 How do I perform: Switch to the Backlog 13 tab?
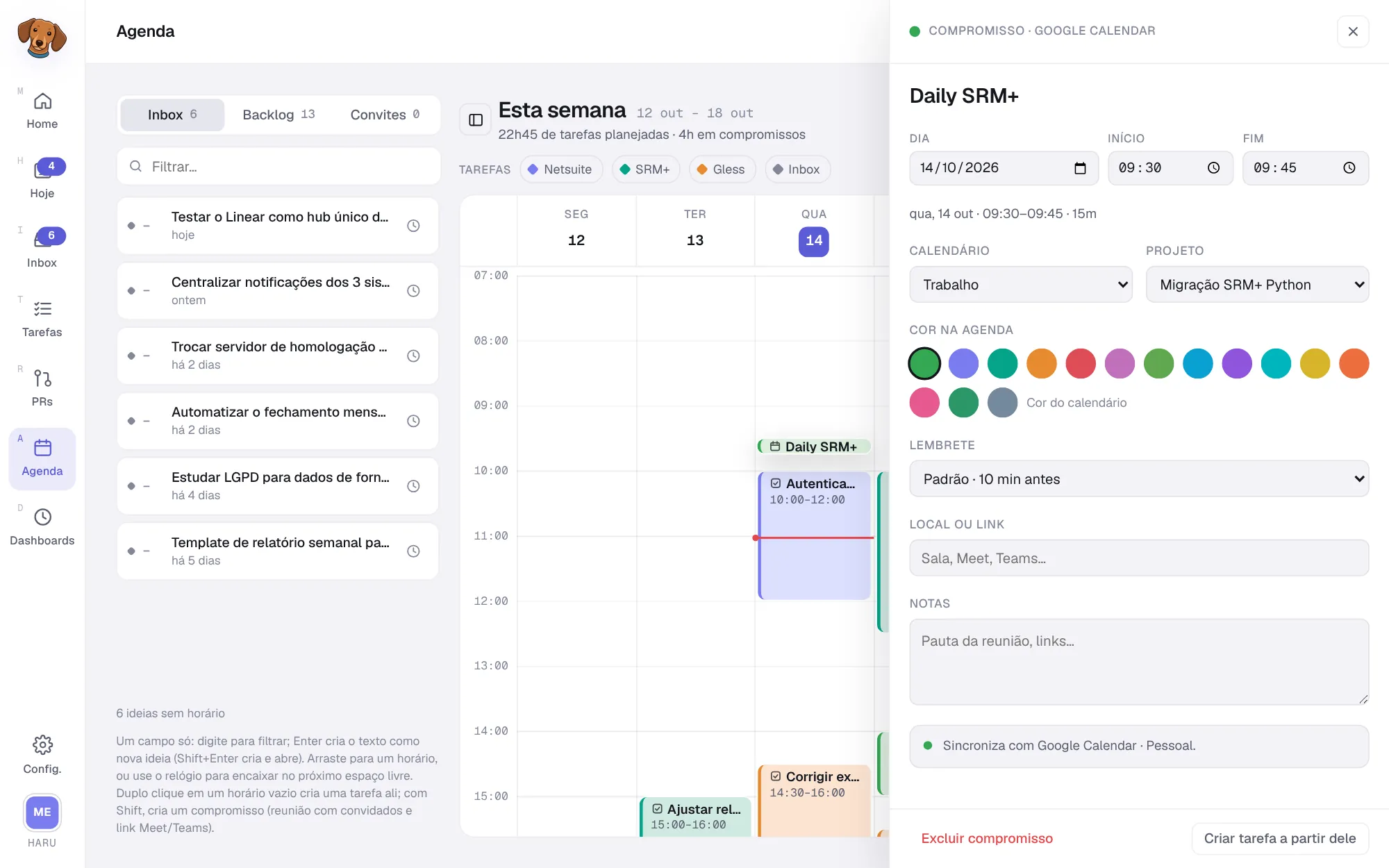click(278, 115)
